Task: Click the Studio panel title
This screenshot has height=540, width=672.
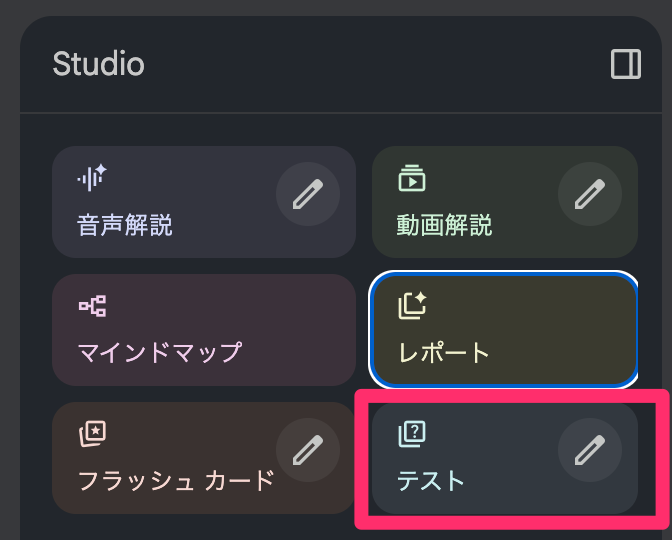Action: click(x=99, y=65)
